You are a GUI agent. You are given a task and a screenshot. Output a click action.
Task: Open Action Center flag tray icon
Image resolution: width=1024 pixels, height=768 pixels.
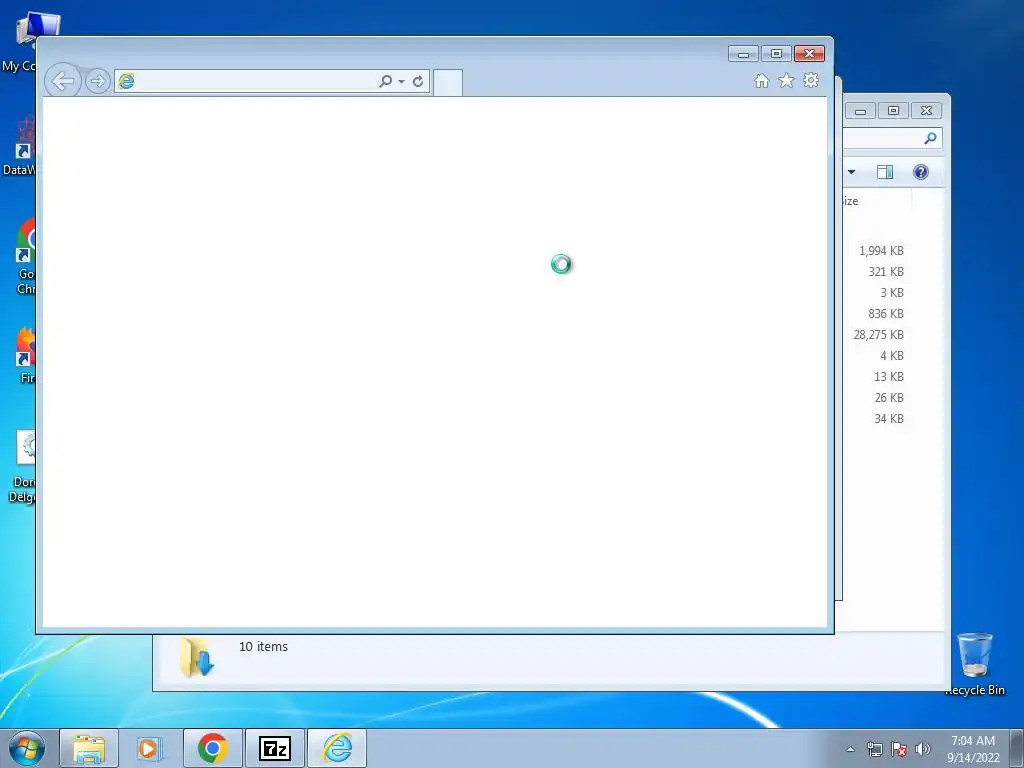(899, 749)
